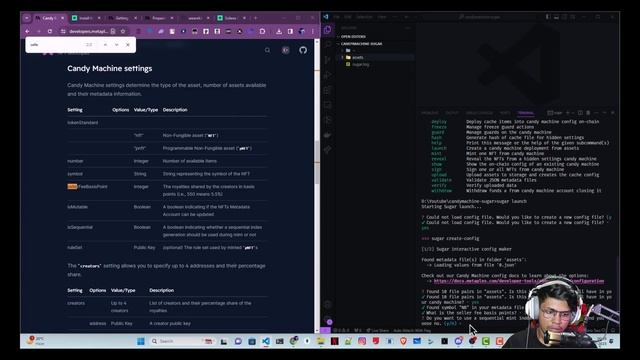The height and width of the screenshot is (360, 640).
Task: Open VS Code Search activity icon
Action: tap(327, 45)
